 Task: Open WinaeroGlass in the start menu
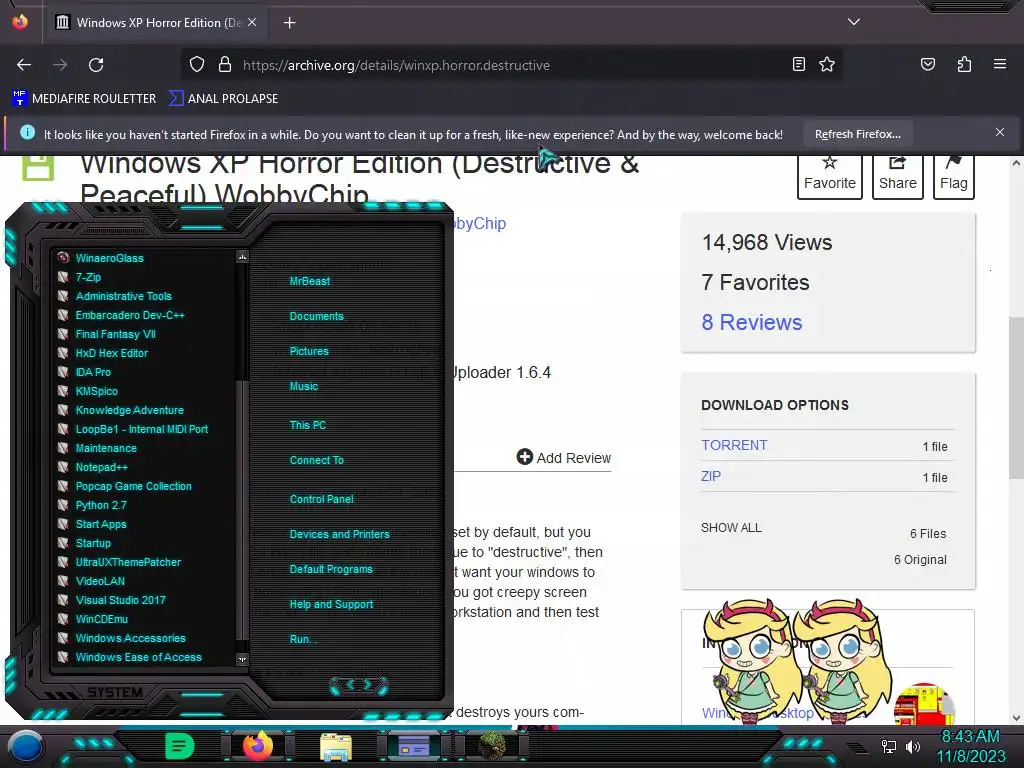tap(109, 258)
